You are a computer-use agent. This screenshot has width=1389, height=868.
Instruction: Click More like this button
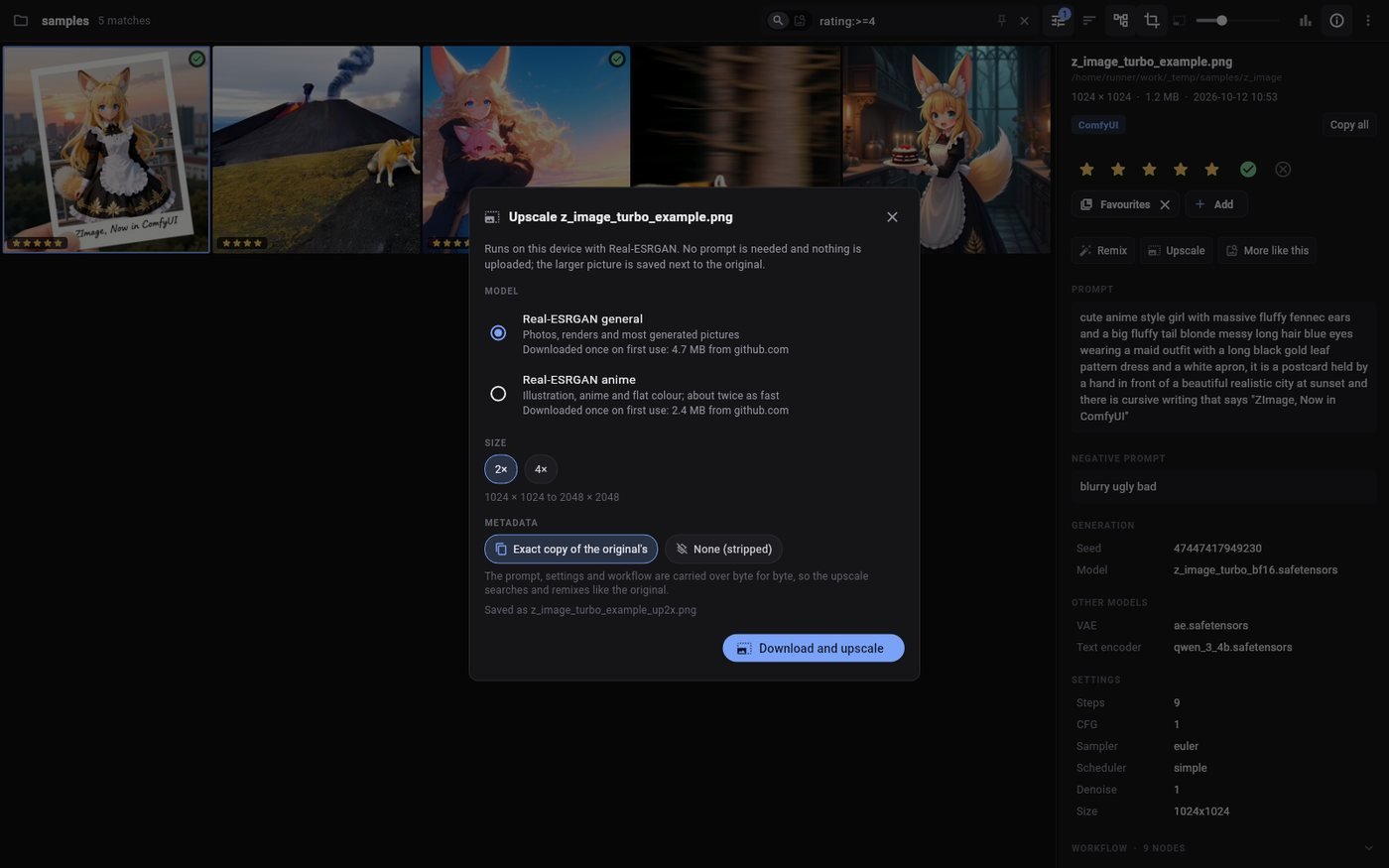(x=1268, y=250)
